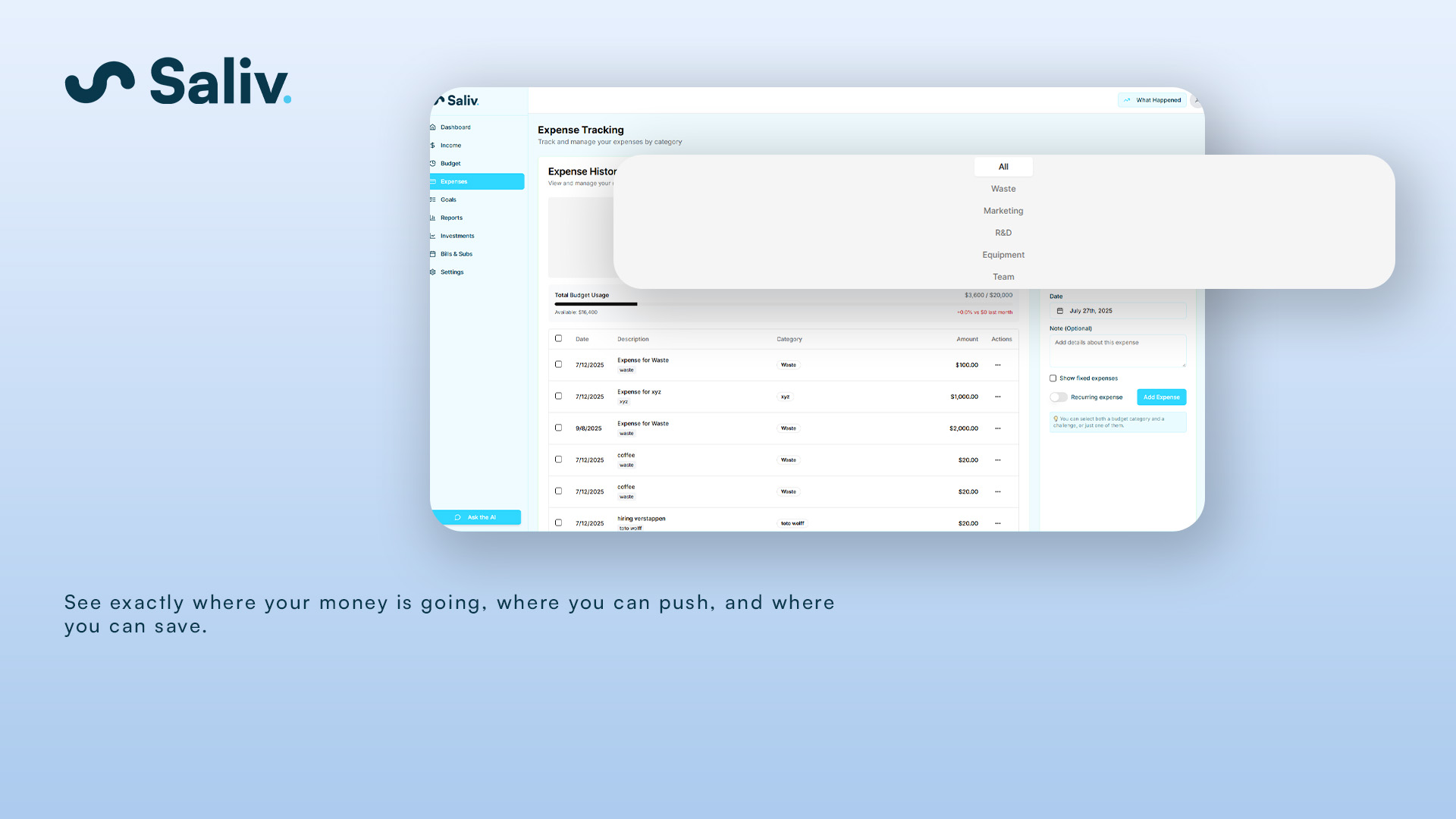Image resolution: width=1456 pixels, height=819 pixels.
Task: Click the Amount column header
Action: (967, 340)
